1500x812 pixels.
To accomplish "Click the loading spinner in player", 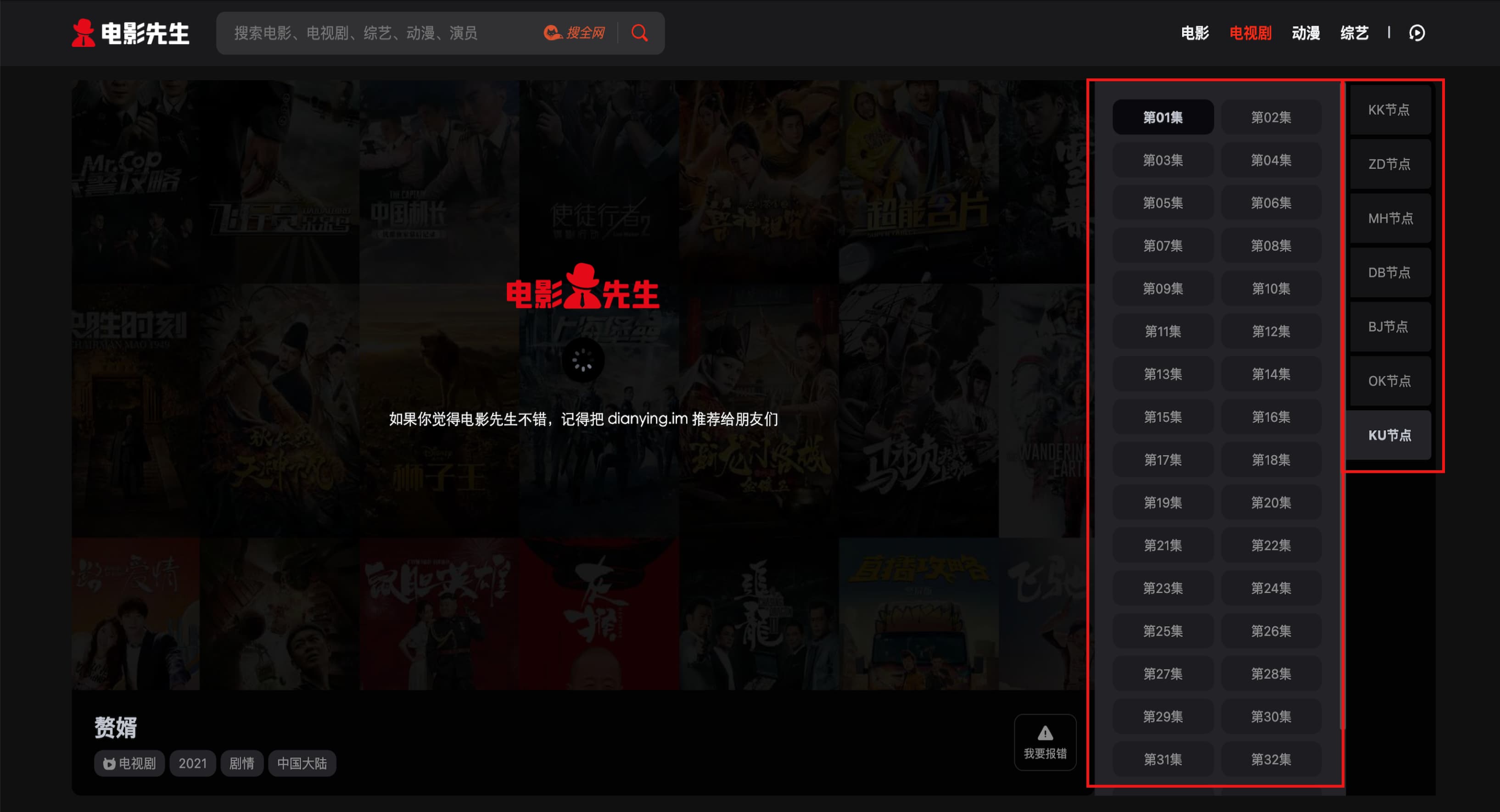I will pos(582,360).
